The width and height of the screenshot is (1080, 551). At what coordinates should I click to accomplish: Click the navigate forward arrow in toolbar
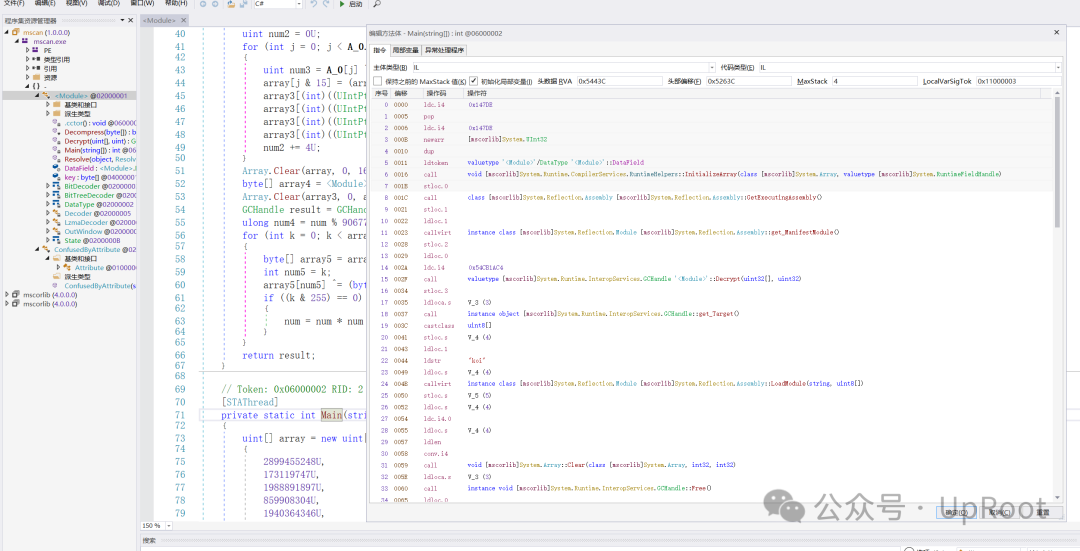pos(215,4)
